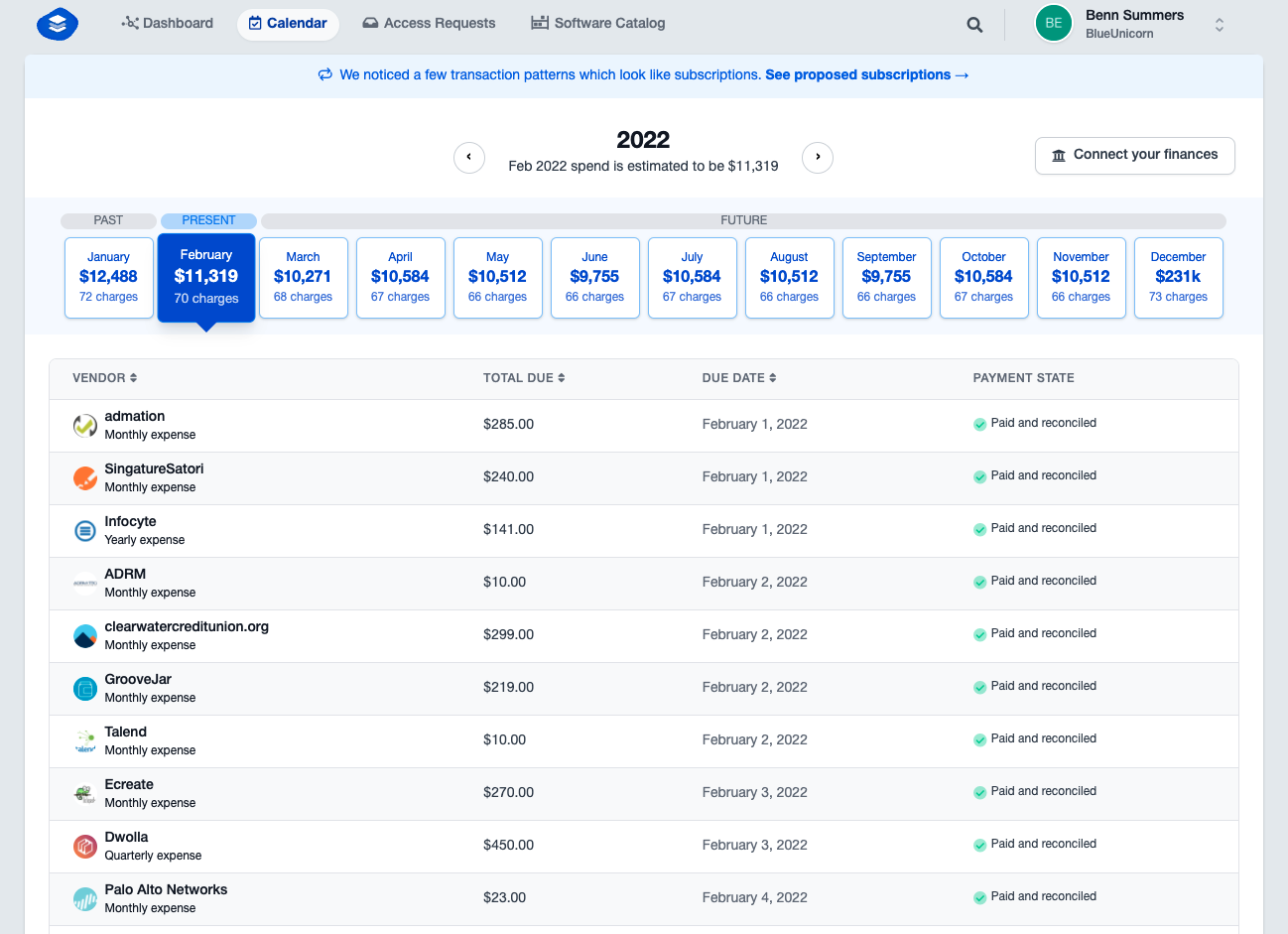Click the SingatureSatori vendor logo
This screenshot has height=934, width=1288.
tap(85, 478)
